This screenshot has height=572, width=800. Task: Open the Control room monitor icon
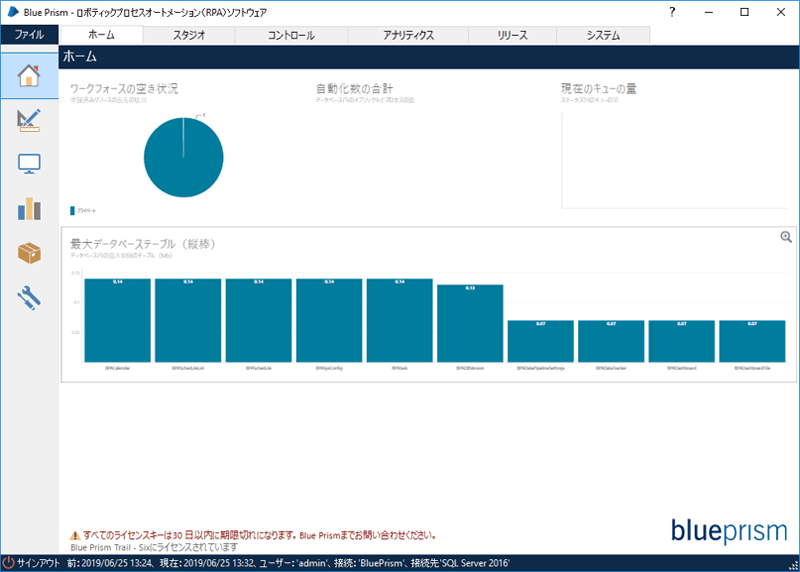29,164
